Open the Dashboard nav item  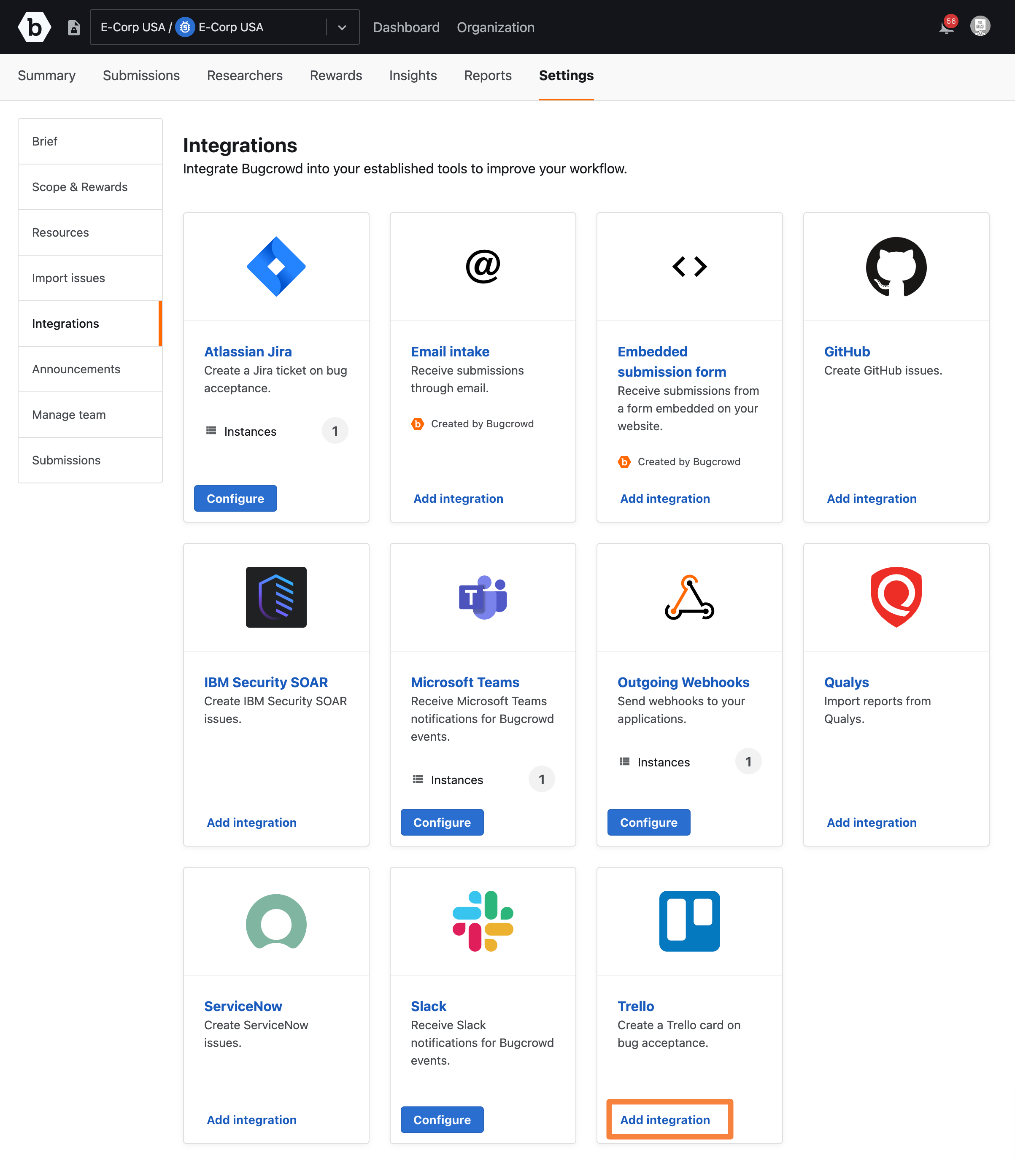(x=406, y=27)
